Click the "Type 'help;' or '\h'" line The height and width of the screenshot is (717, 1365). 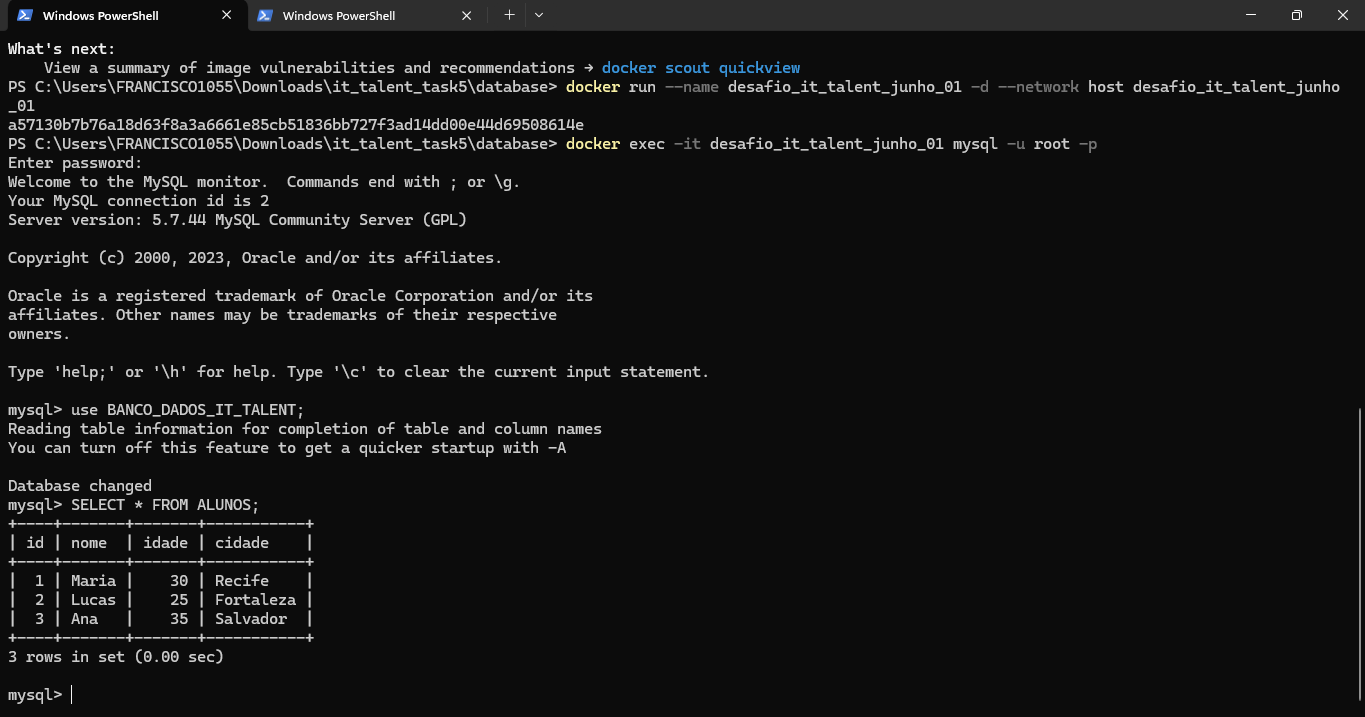coord(358,372)
